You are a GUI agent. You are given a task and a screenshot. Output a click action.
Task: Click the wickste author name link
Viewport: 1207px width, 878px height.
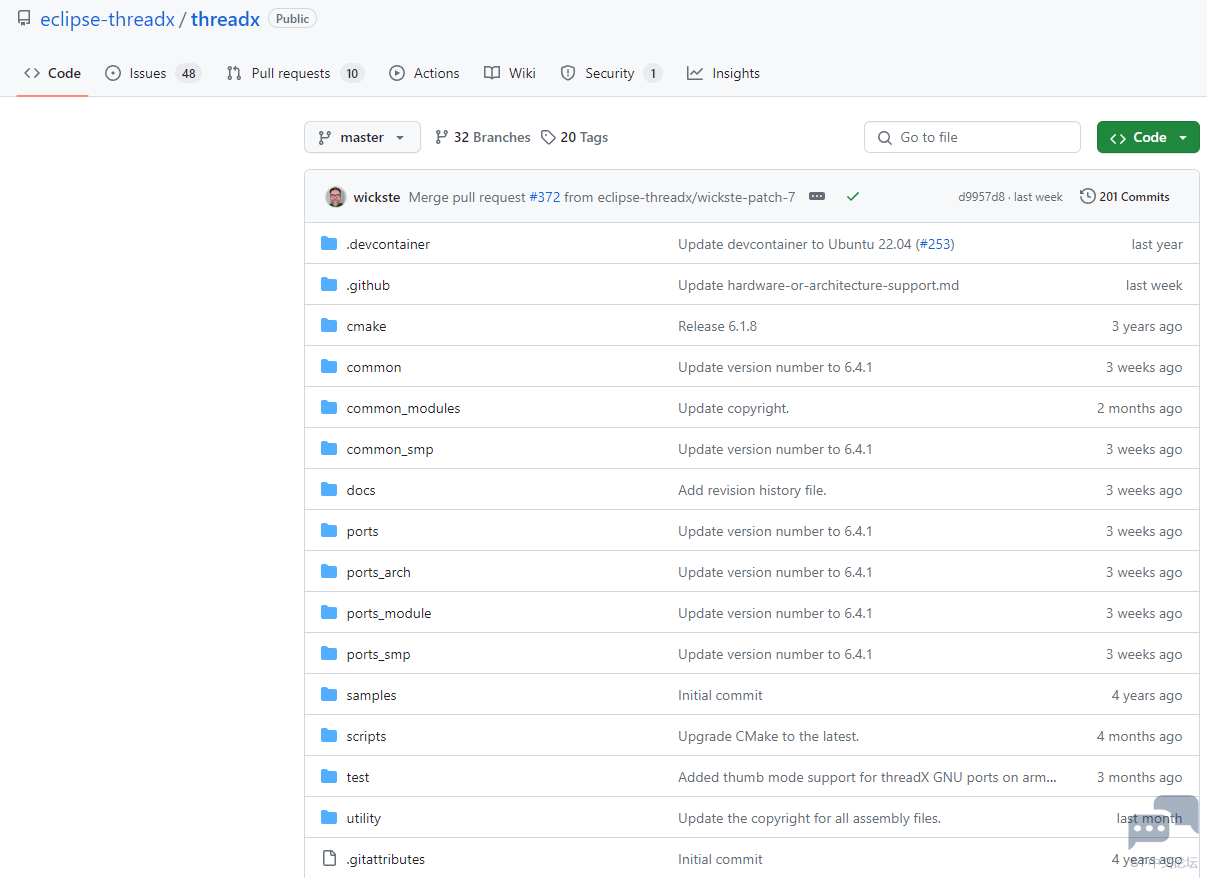point(377,197)
